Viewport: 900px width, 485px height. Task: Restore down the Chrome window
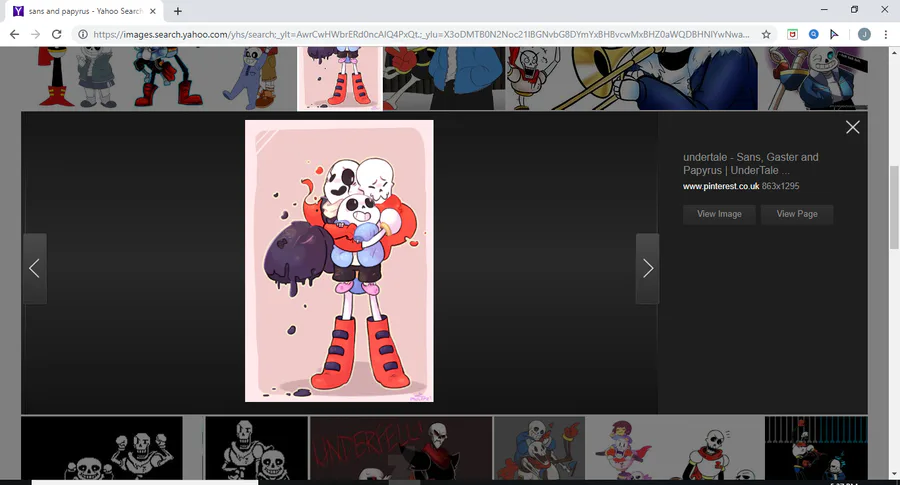854,10
